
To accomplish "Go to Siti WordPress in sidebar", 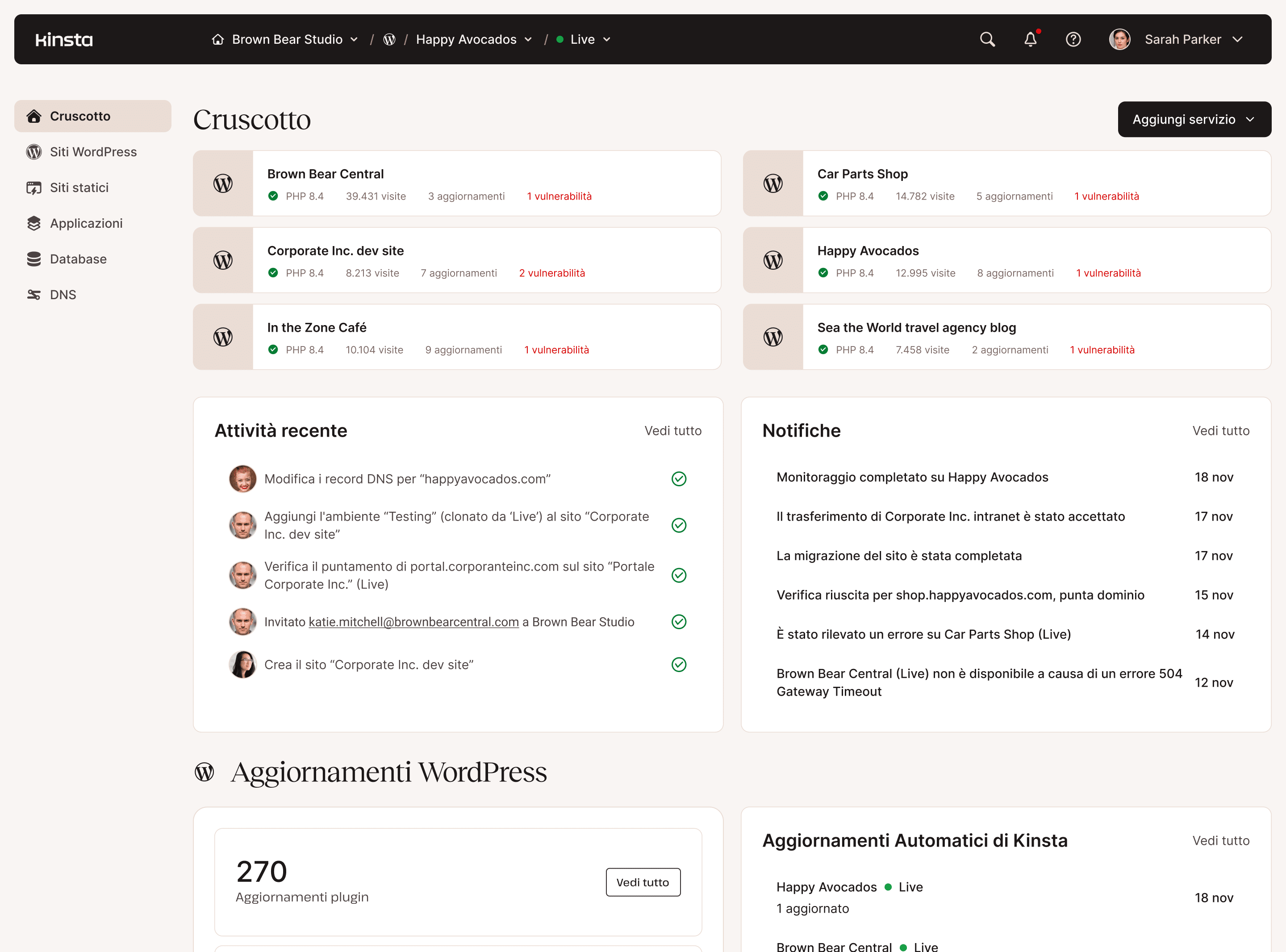I will (x=93, y=151).
